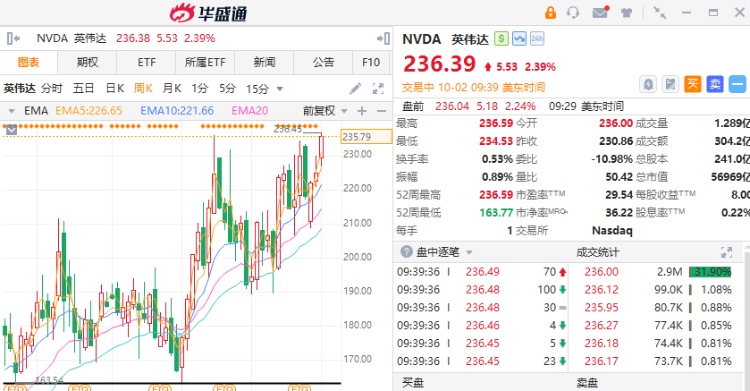
Task: Zoom in chart with plus icon
Action: tap(362, 111)
